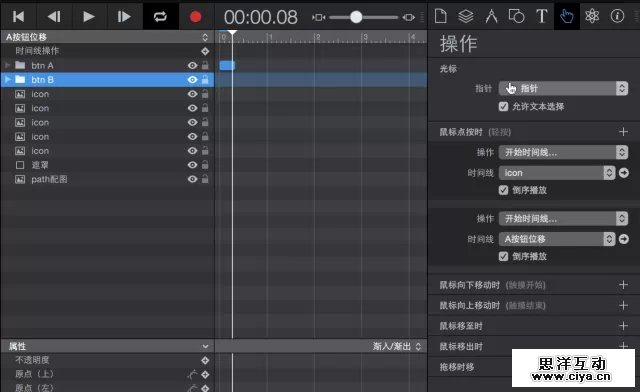Viewport: 640px width, 392px height.
Task: Select the 遮罩 layer
Action: tap(40, 165)
